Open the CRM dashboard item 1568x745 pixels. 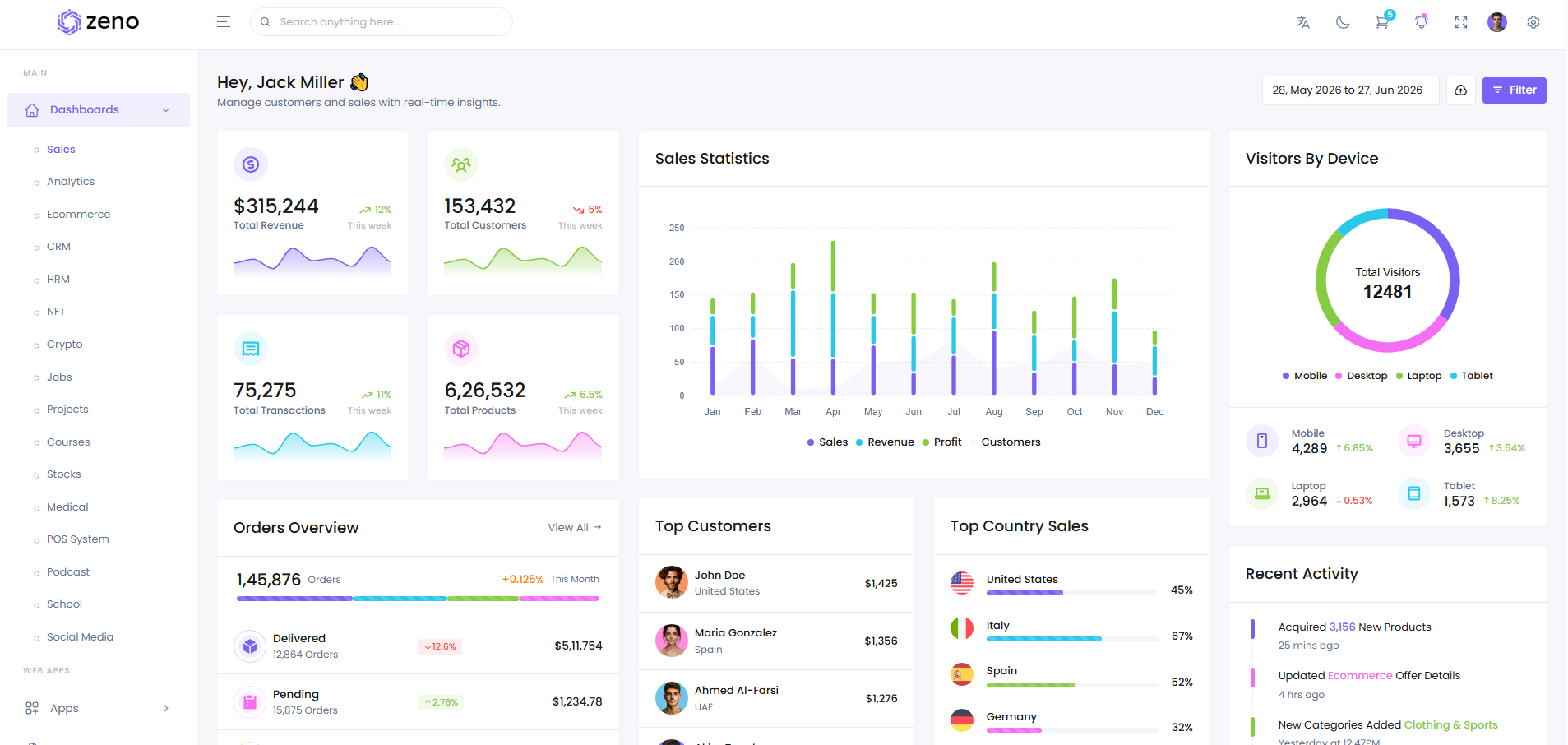[58, 247]
